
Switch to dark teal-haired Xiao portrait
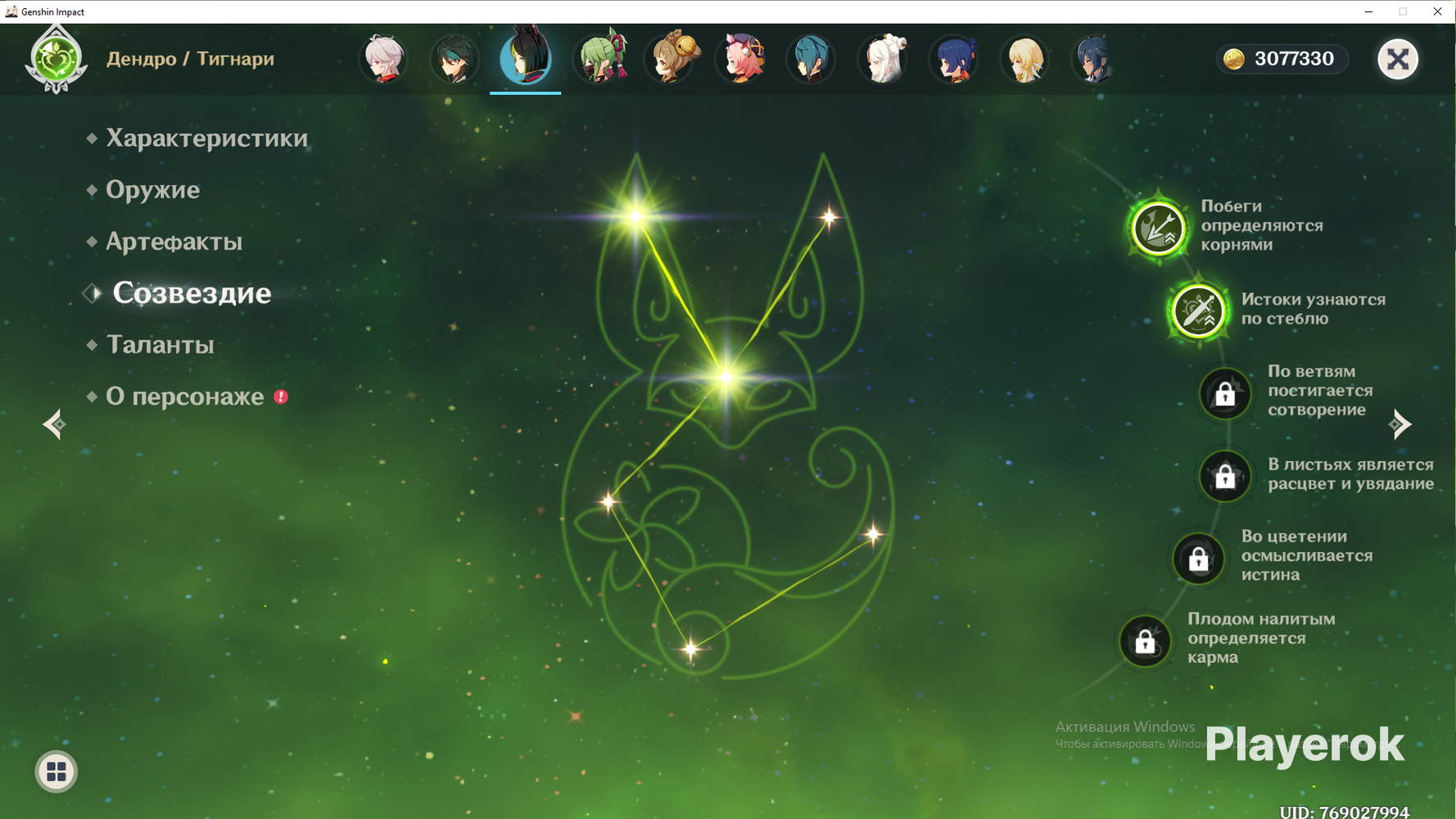pos(454,59)
